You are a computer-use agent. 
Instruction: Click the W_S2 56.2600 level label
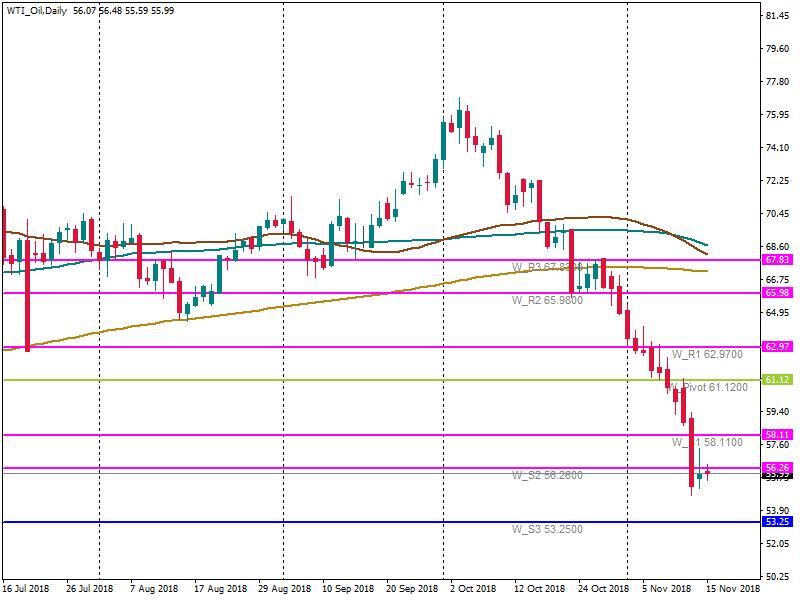547,475
